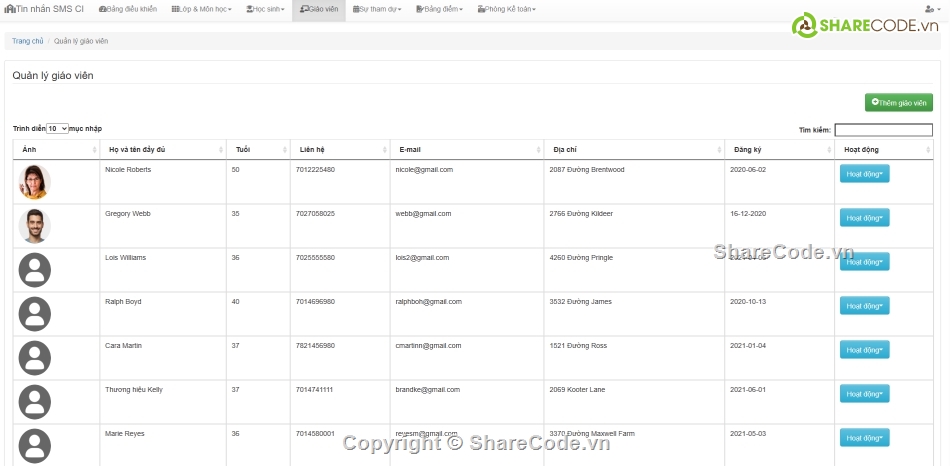Click the Tin nhắn SMS CI brand logo
This screenshot has height=466, width=950.
click(x=44, y=9)
